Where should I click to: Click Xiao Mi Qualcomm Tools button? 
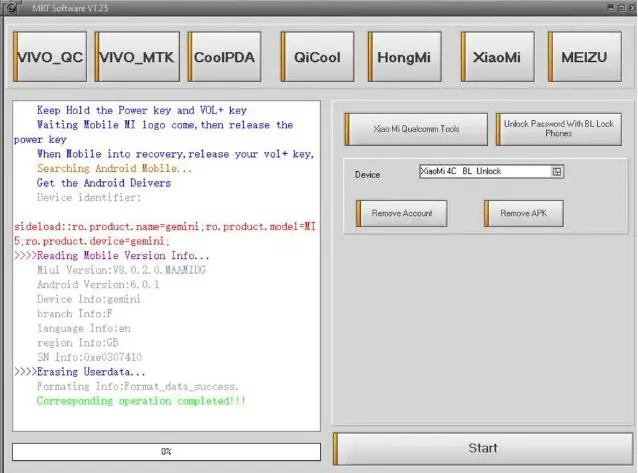tap(416, 129)
